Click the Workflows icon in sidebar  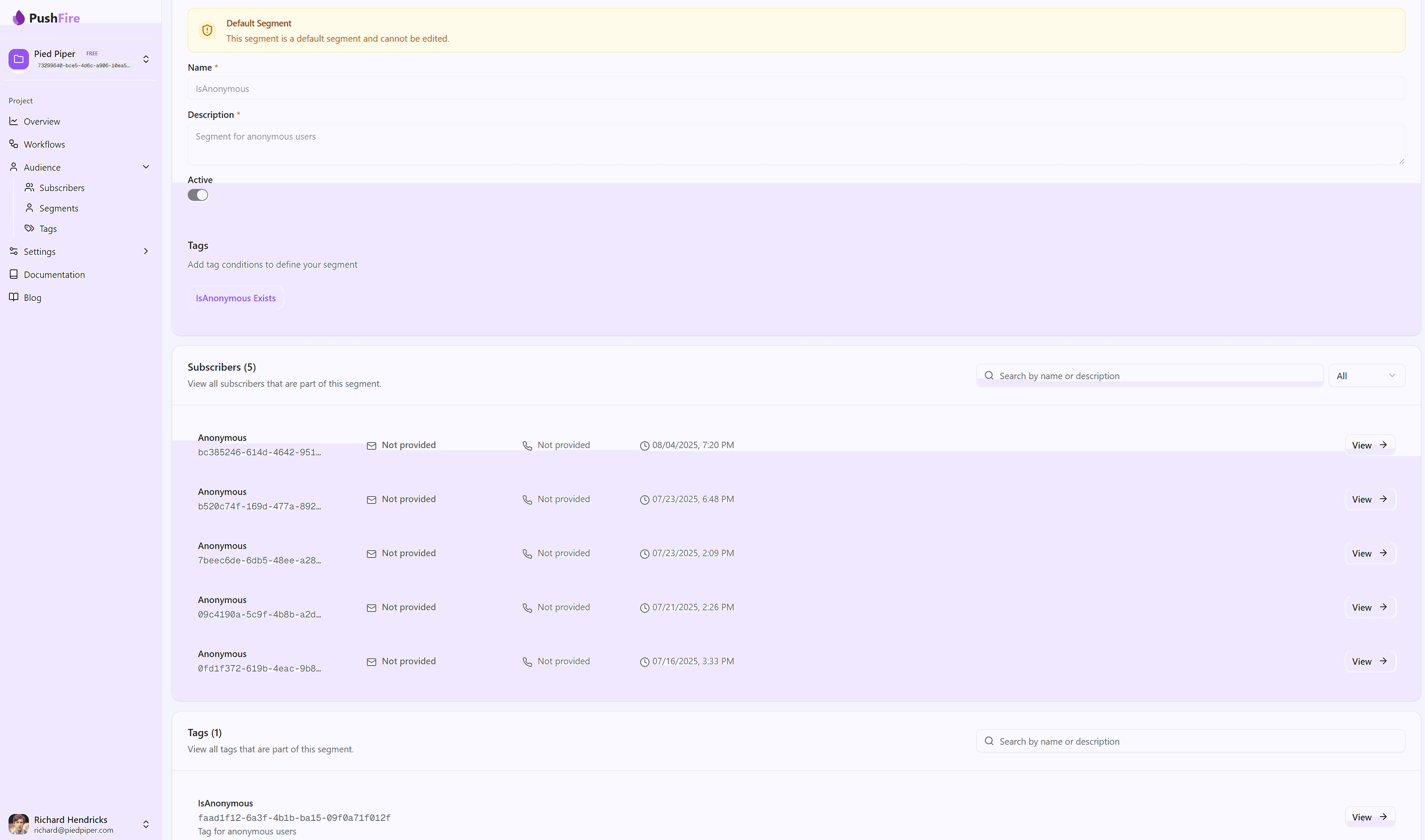coord(14,144)
